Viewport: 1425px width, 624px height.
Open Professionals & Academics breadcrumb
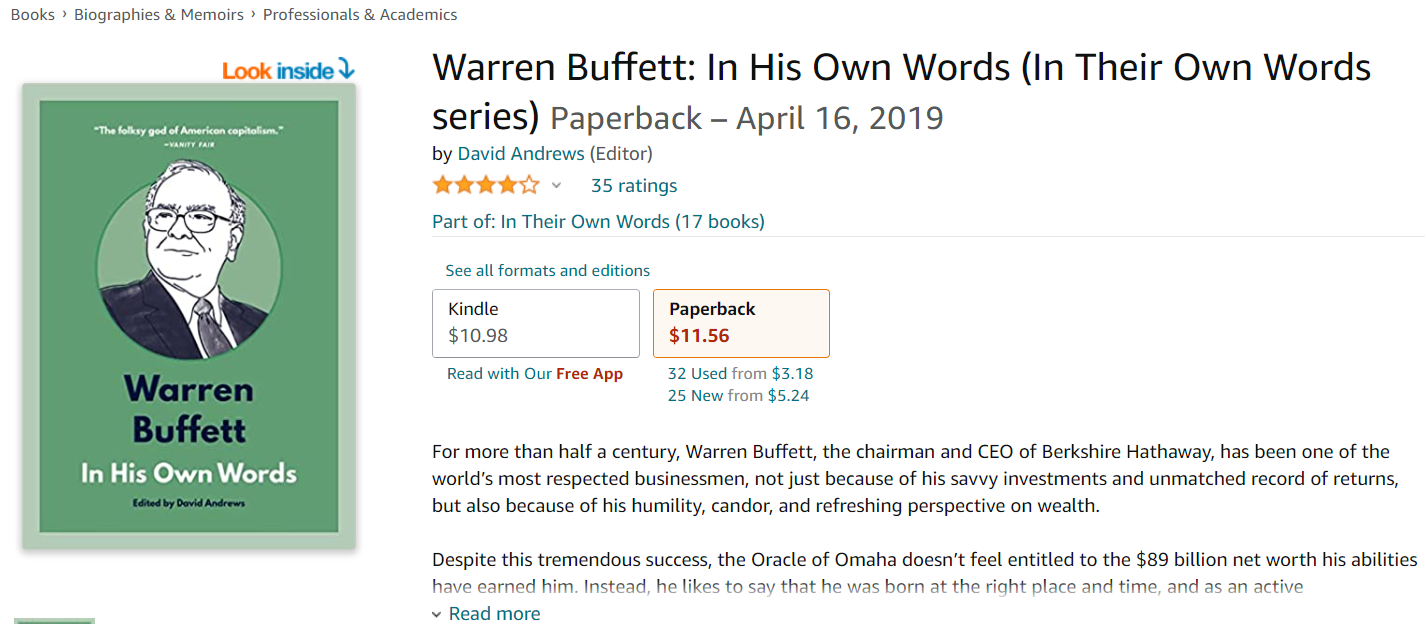(360, 15)
